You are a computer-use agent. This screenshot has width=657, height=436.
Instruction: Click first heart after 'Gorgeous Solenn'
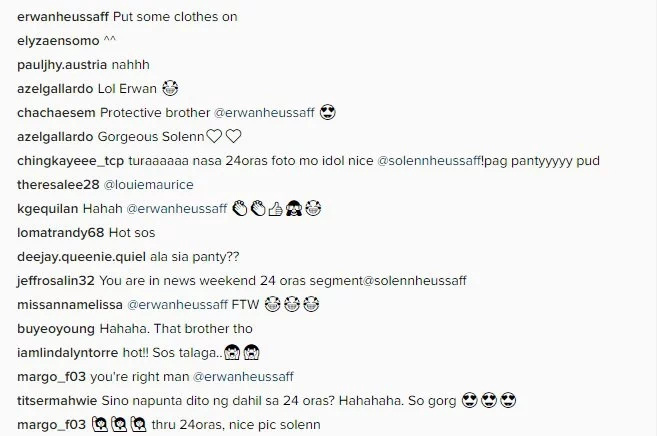[214, 137]
